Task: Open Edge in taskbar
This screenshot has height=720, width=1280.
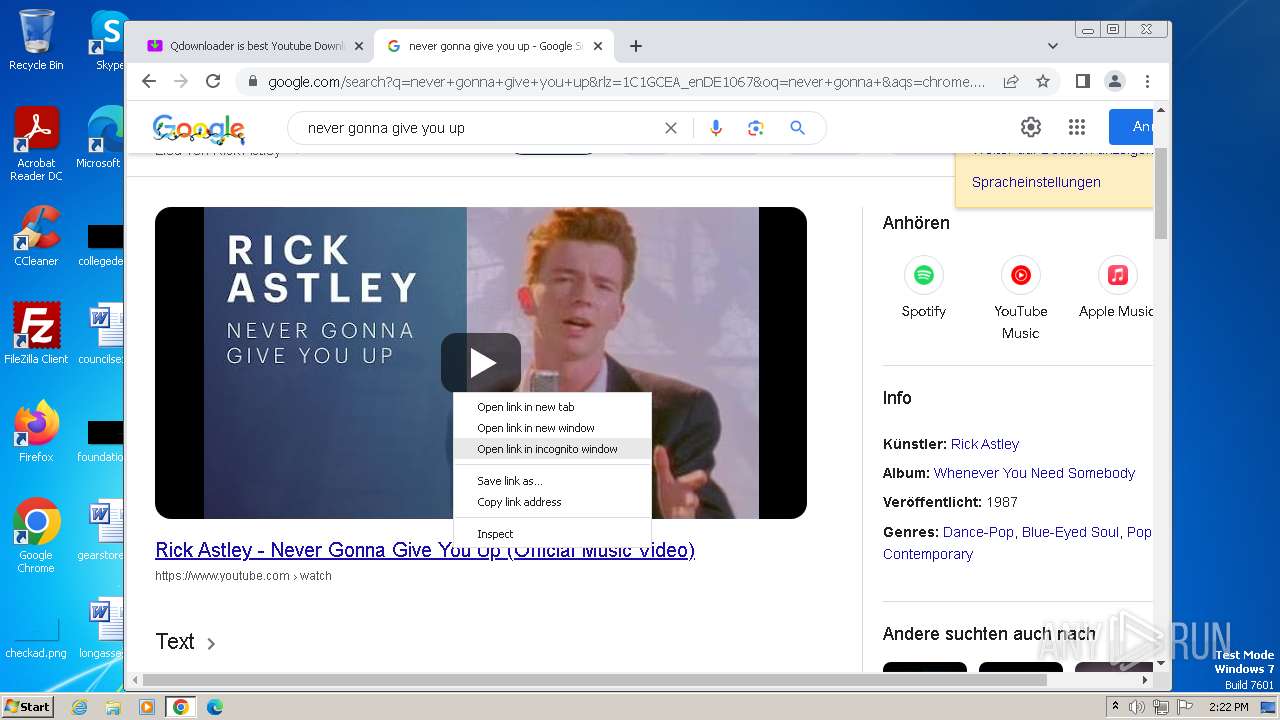Action: (214, 707)
